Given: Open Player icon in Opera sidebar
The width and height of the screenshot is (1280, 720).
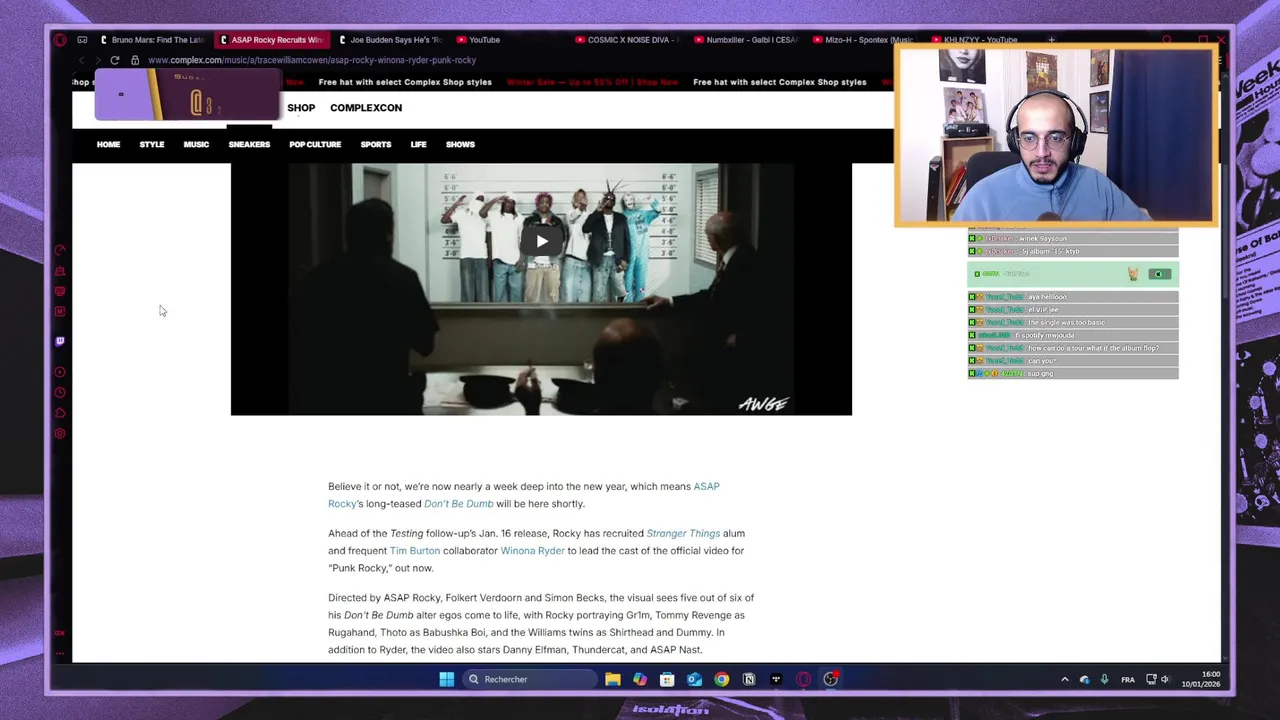Looking at the screenshot, I should (60, 372).
